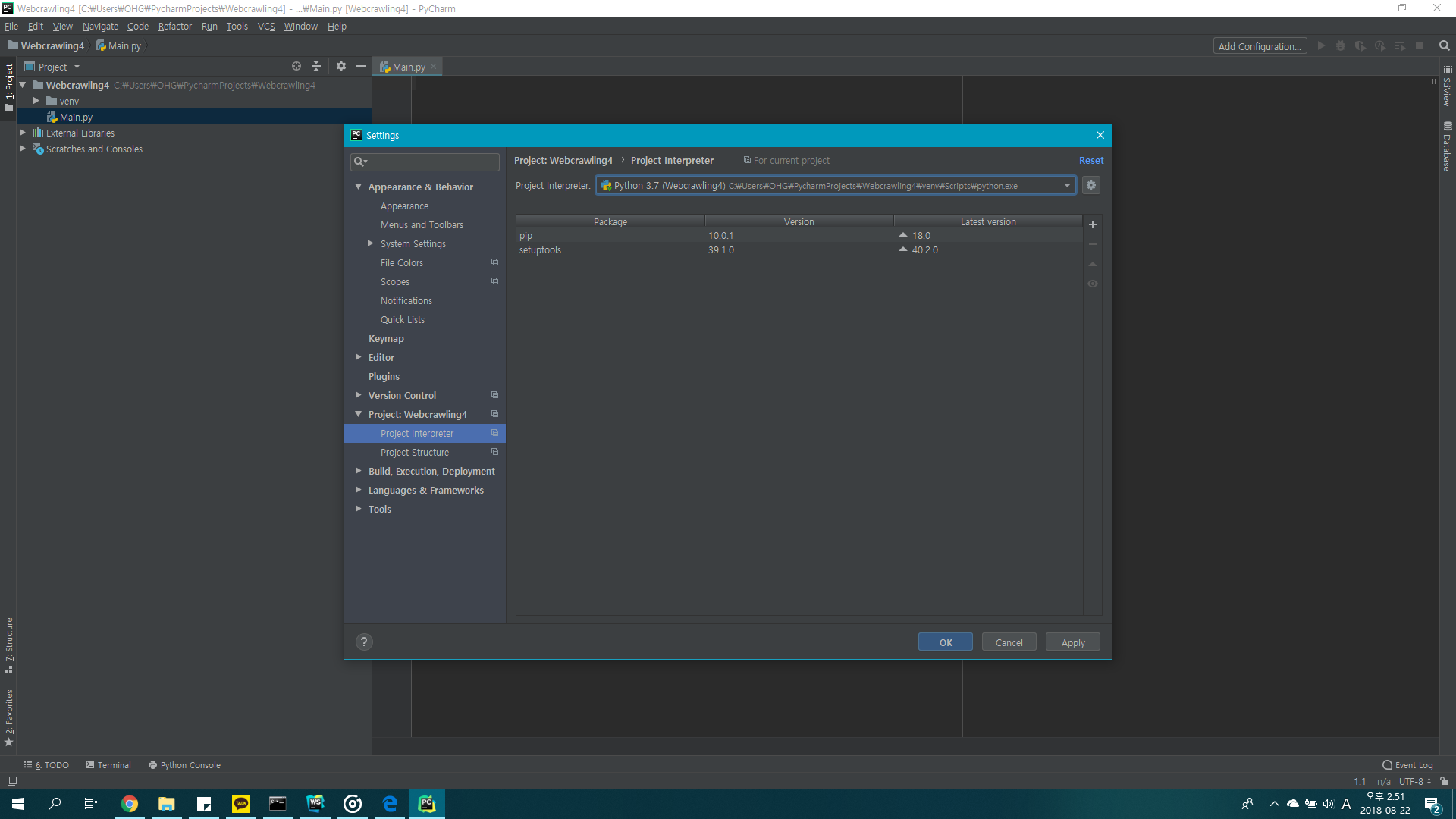Click the UTF-8 encoding status indicator
This screenshot has width=1456, height=819.
(x=1414, y=781)
